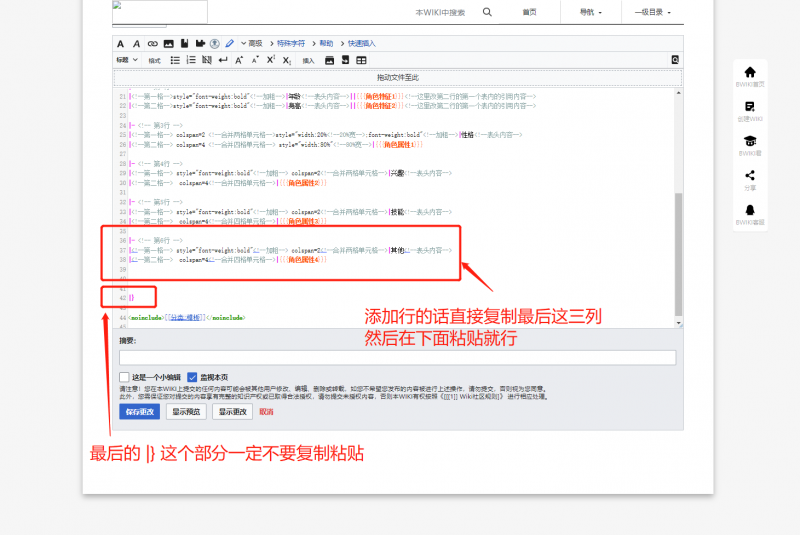Open the heading level dropdown
The image size is (800, 535).
[x=127, y=60]
